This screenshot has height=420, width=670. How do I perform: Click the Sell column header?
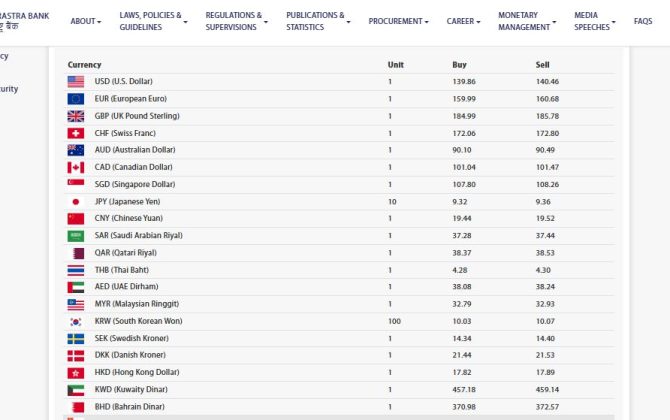[x=542, y=64]
